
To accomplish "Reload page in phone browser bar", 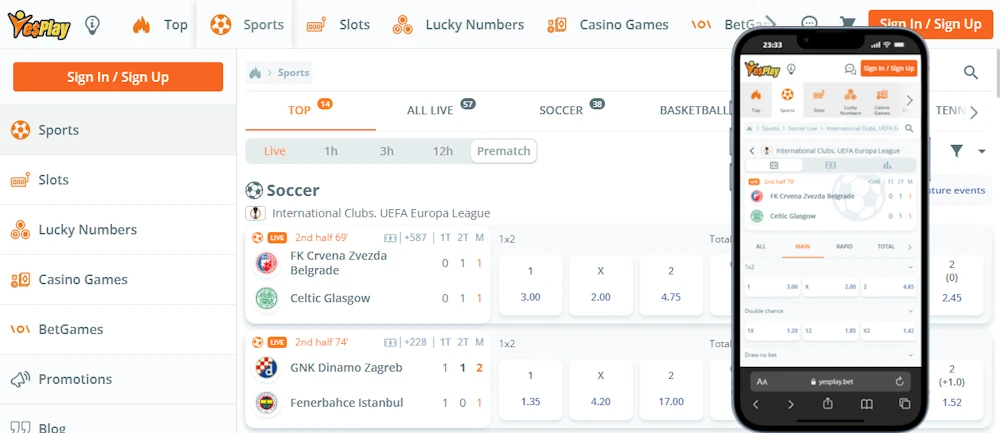I will pyautogui.click(x=900, y=381).
